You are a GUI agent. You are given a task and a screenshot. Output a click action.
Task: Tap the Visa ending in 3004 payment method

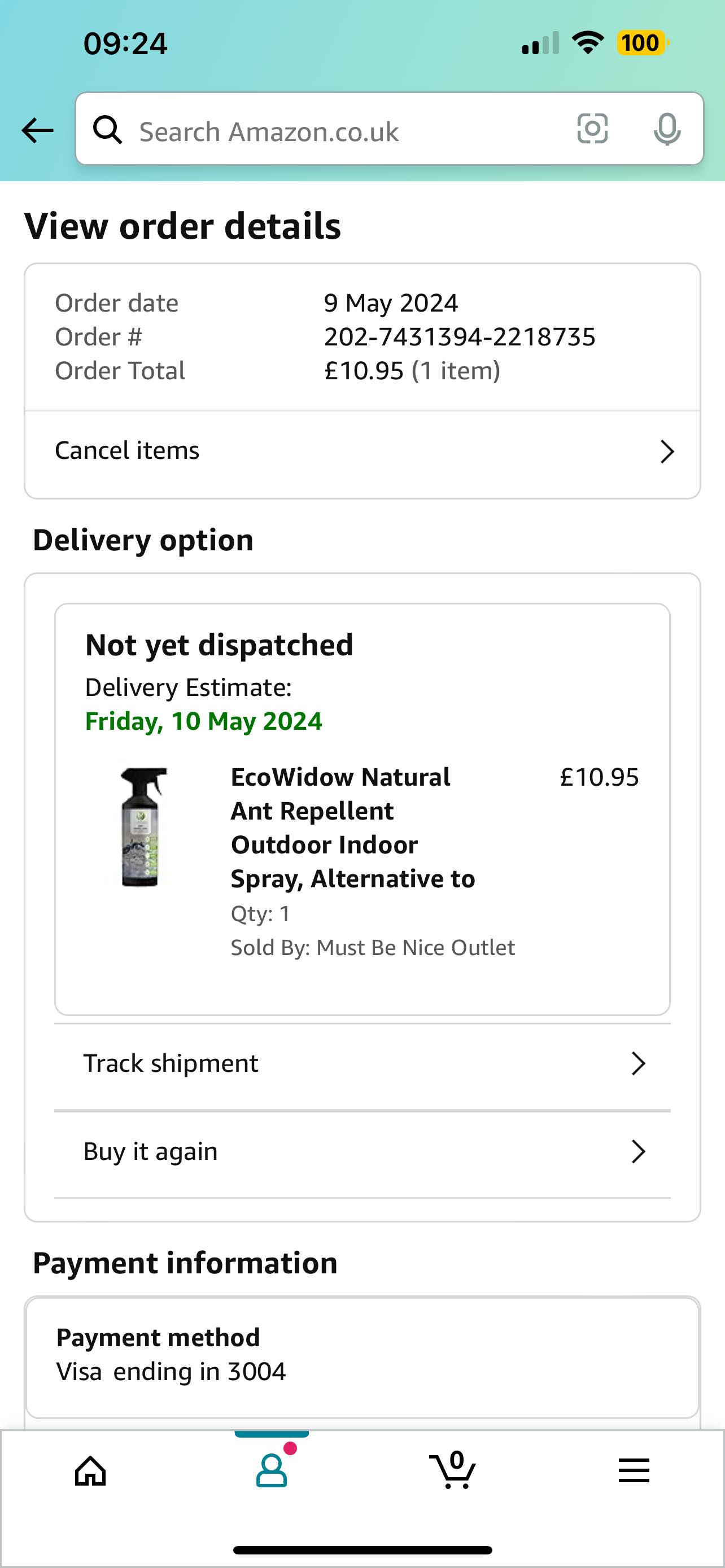[x=171, y=1372]
